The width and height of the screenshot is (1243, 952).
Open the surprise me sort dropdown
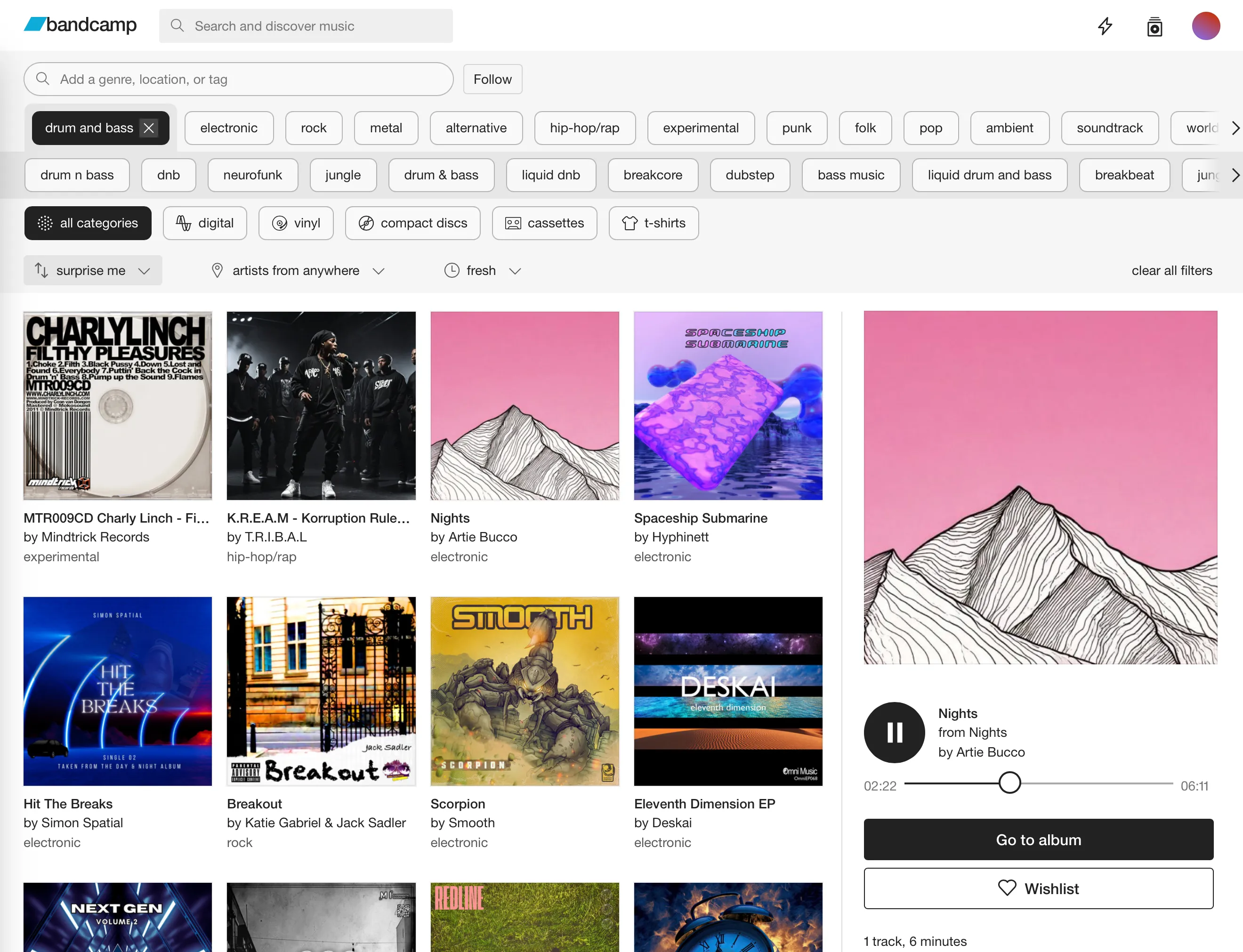[92, 271]
